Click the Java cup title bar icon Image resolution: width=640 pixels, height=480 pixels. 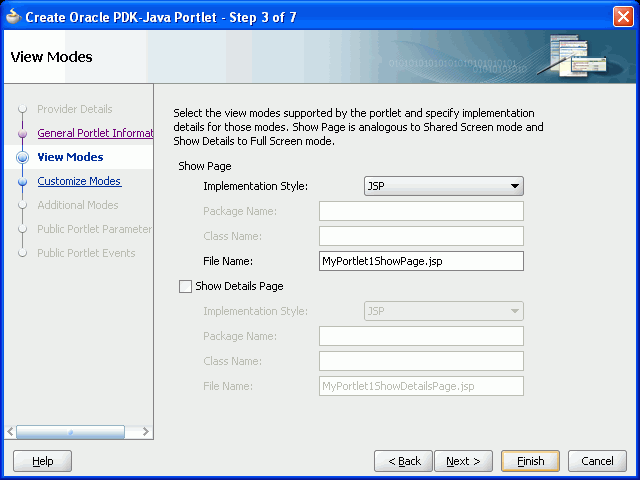(13, 16)
